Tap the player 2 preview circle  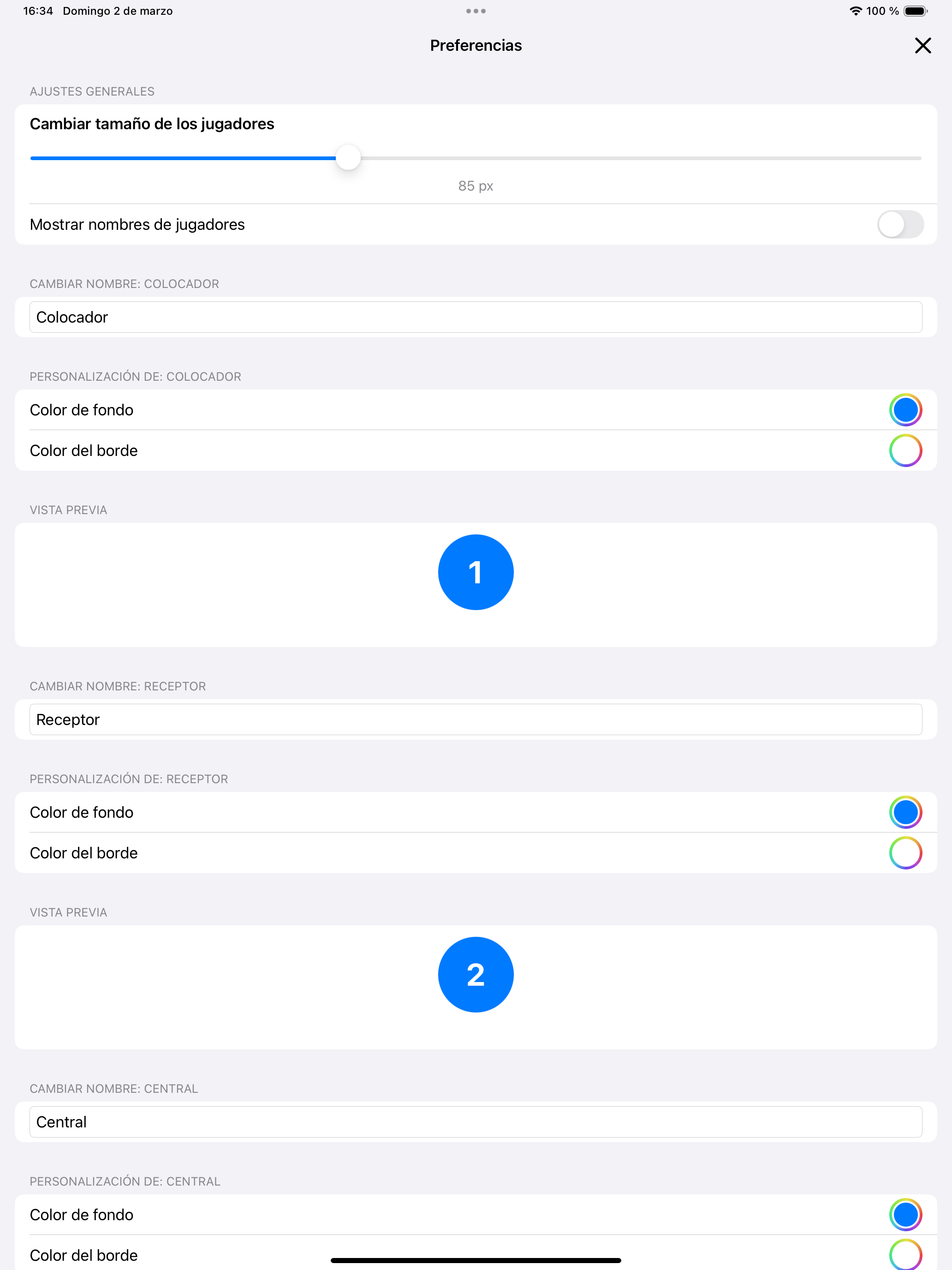point(476,975)
